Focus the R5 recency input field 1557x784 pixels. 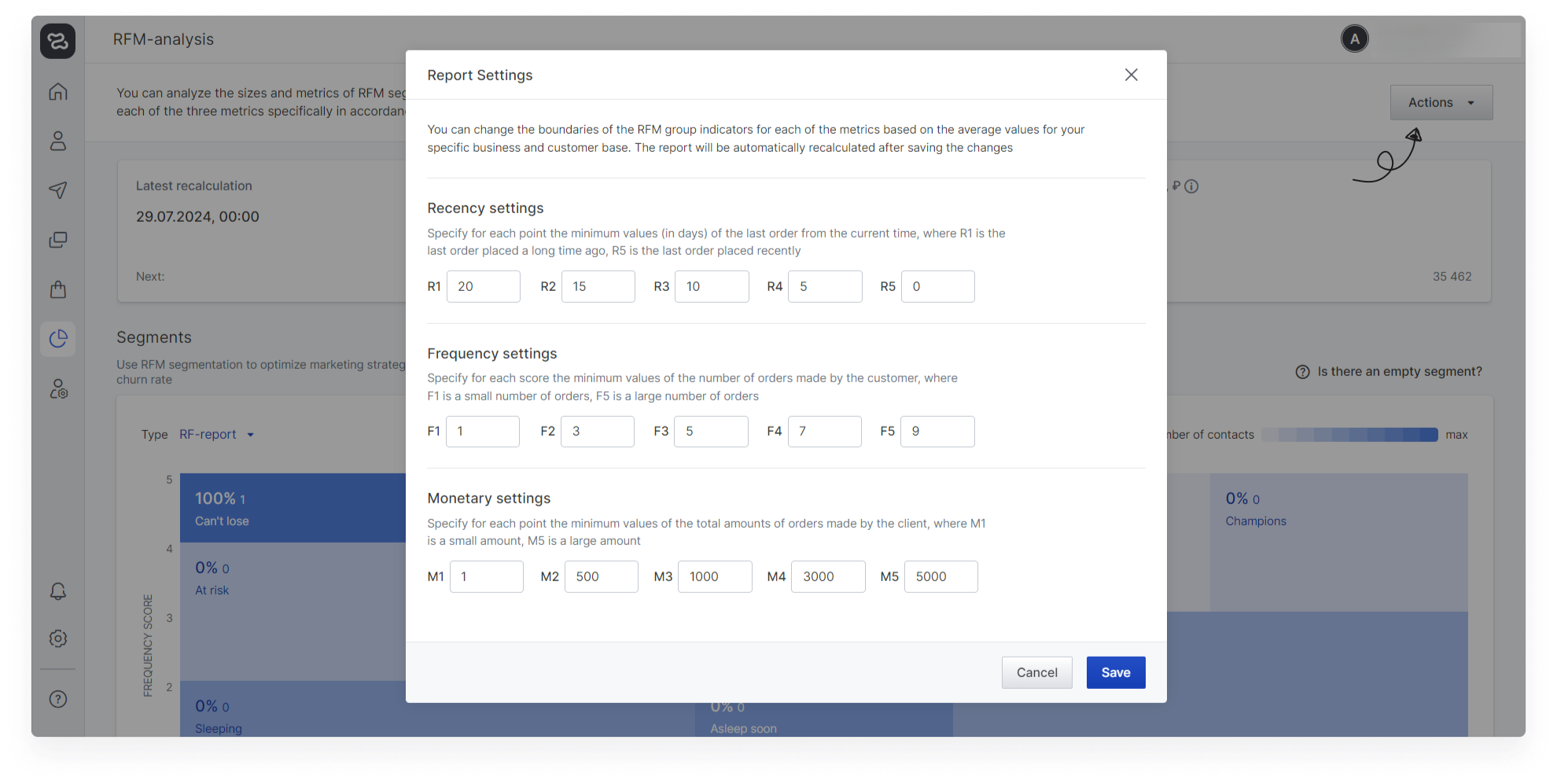(937, 287)
